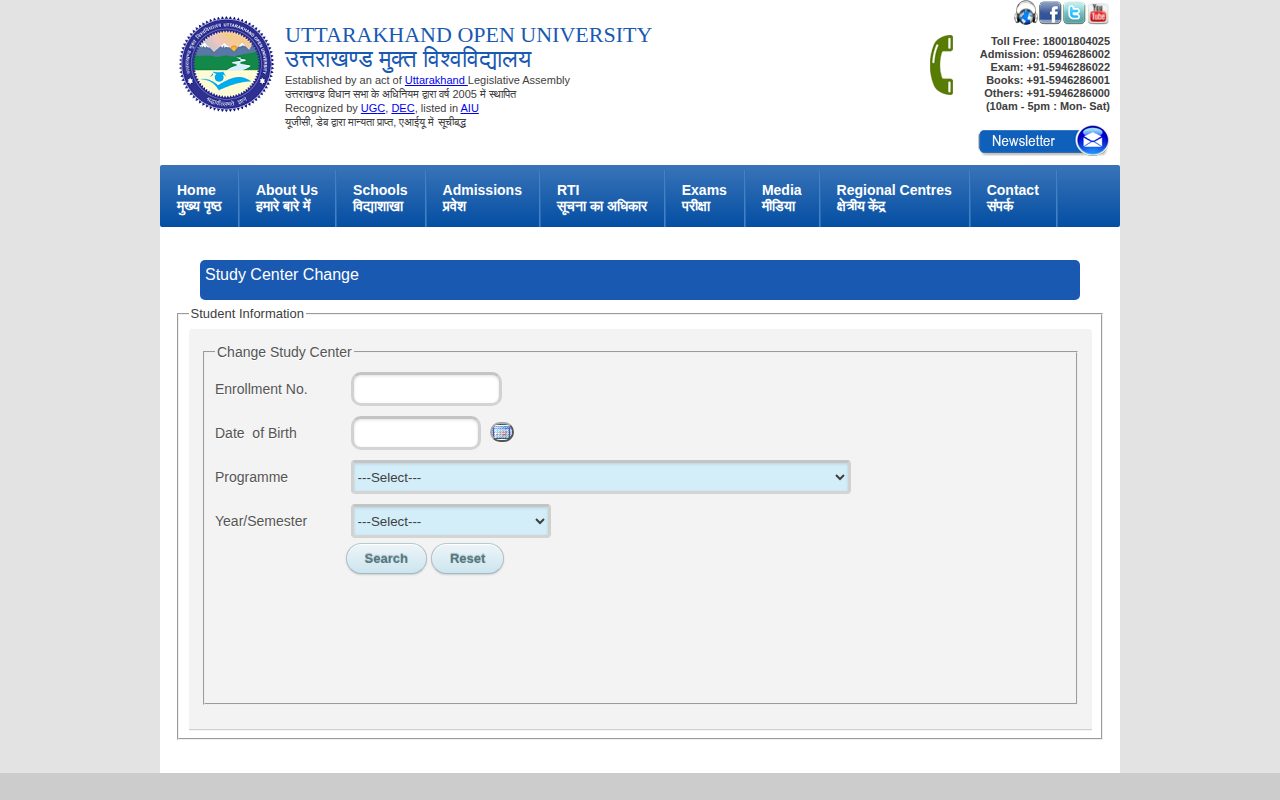Click the Study Center Change heading

point(282,275)
